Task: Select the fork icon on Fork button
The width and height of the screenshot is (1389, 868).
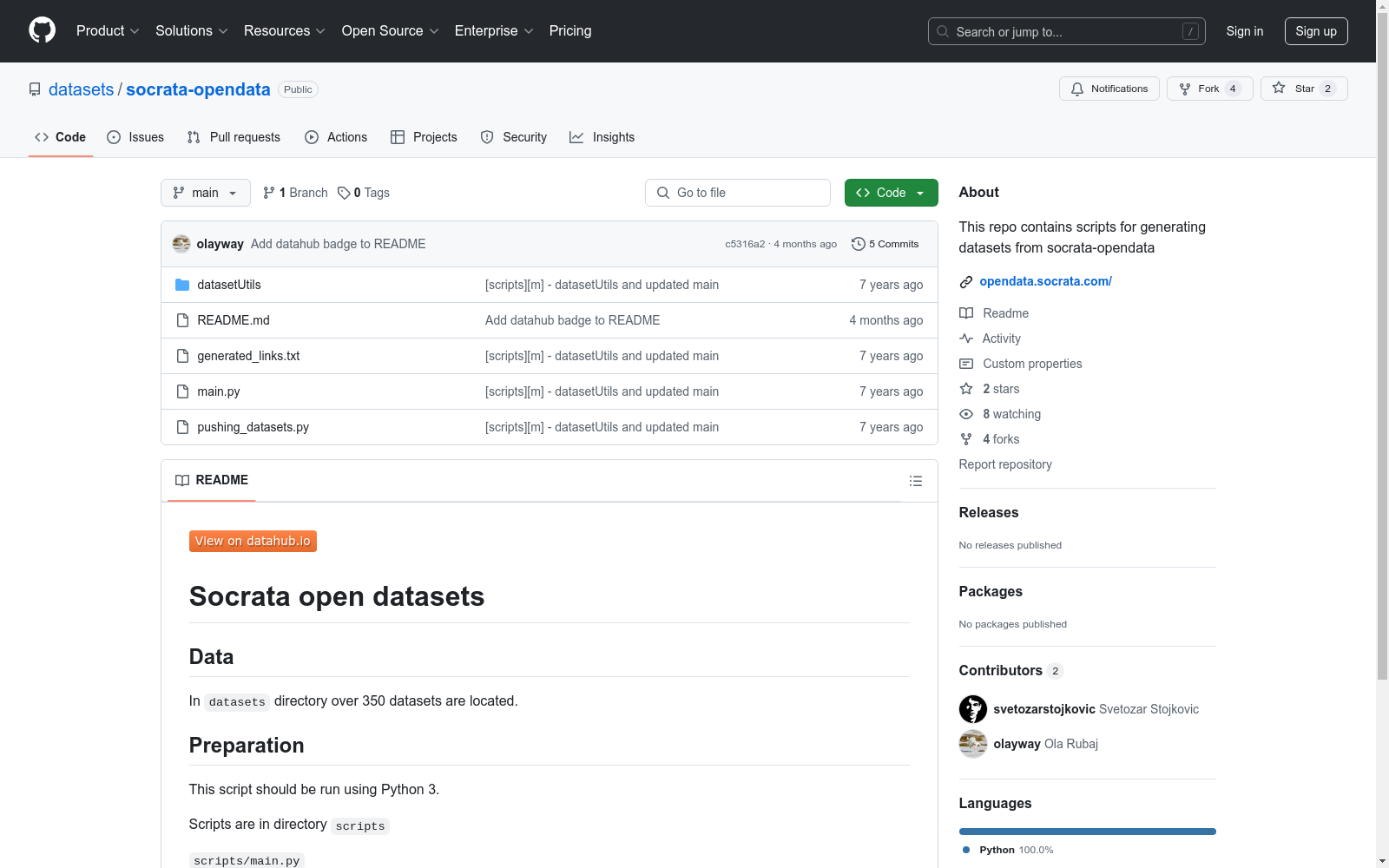Action: (1185, 89)
